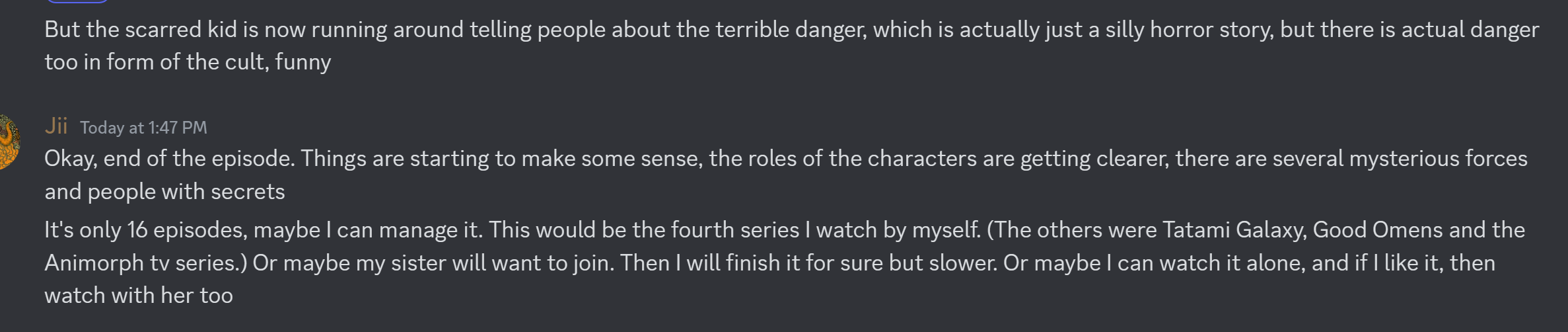Click the "Today at 1:47 PM" timestamp

pyautogui.click(x=143, y=128)
